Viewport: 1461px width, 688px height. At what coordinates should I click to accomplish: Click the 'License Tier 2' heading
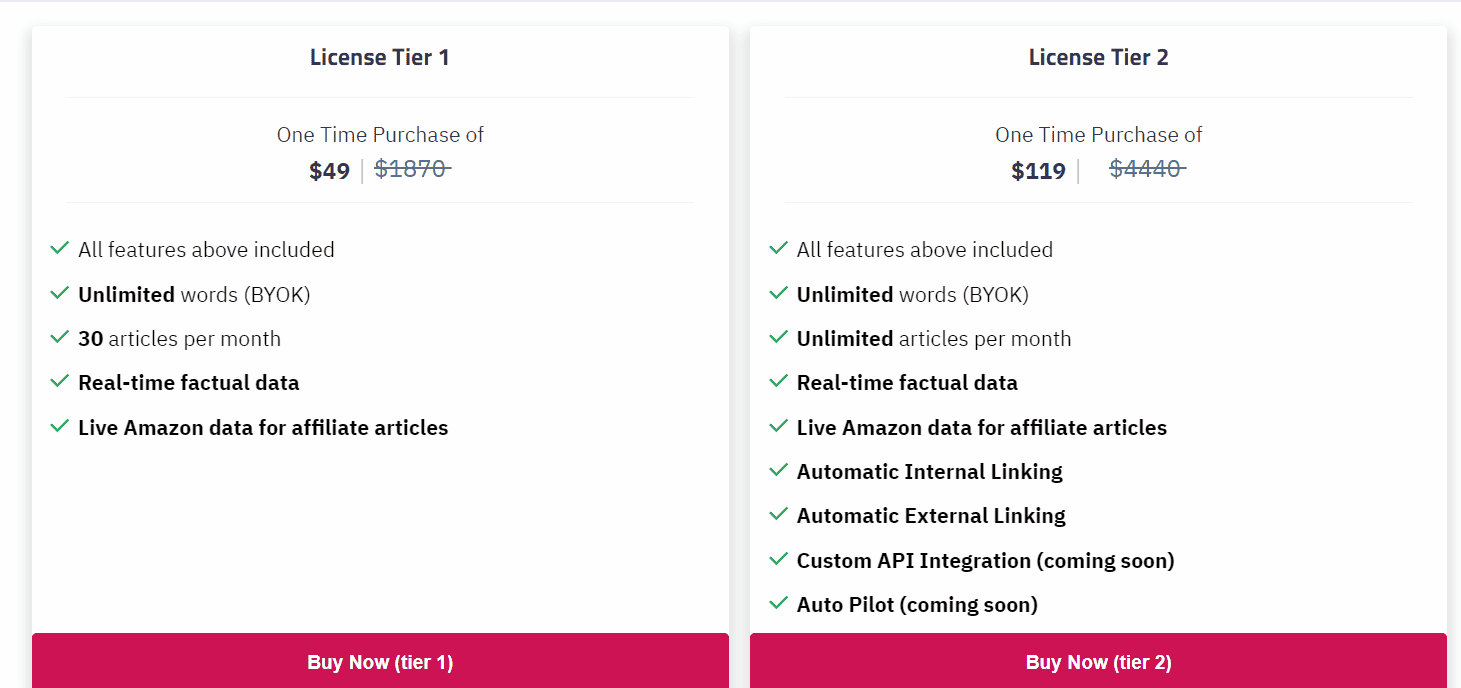coord(1098,57)
